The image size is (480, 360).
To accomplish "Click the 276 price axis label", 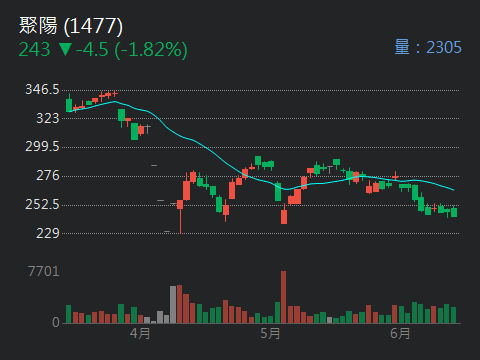I will click(x=47, y=176).
